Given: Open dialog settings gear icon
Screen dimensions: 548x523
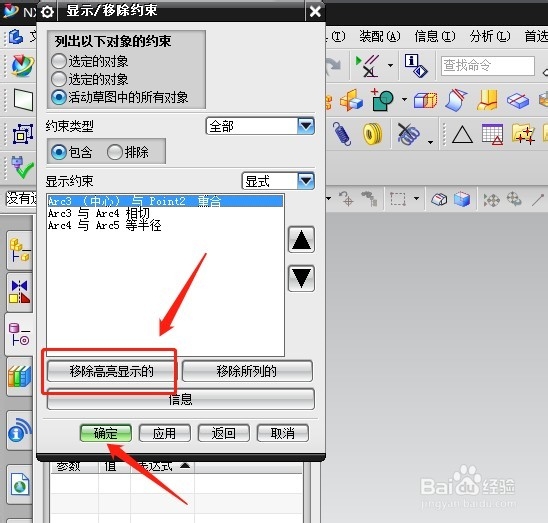Looking at the screenshot, I should 47,12.
